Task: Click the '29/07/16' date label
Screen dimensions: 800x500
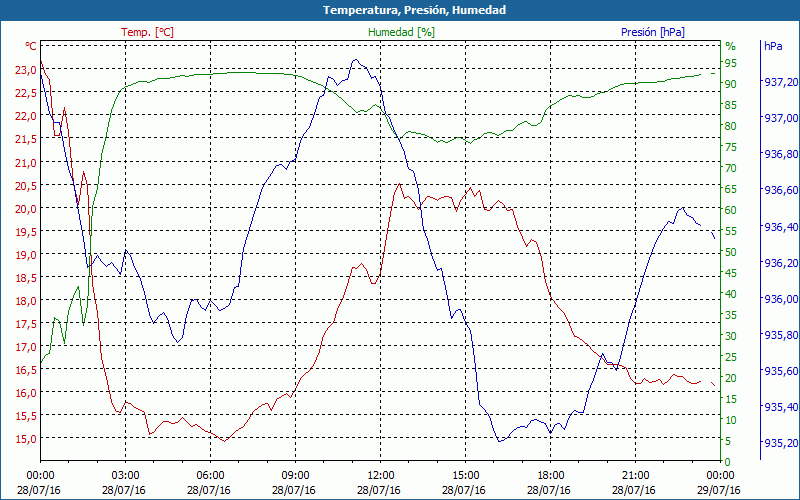Action: tap(720, 490)
